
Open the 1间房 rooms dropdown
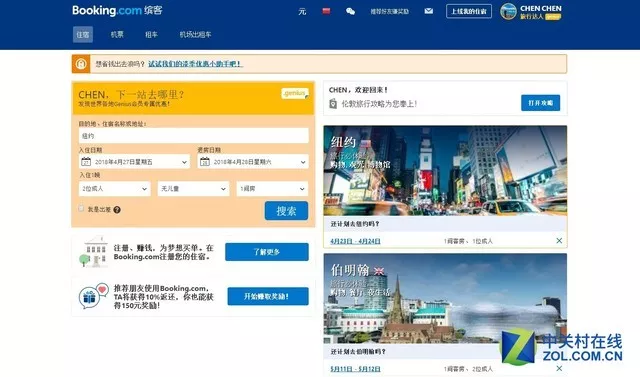click(272, 189)
